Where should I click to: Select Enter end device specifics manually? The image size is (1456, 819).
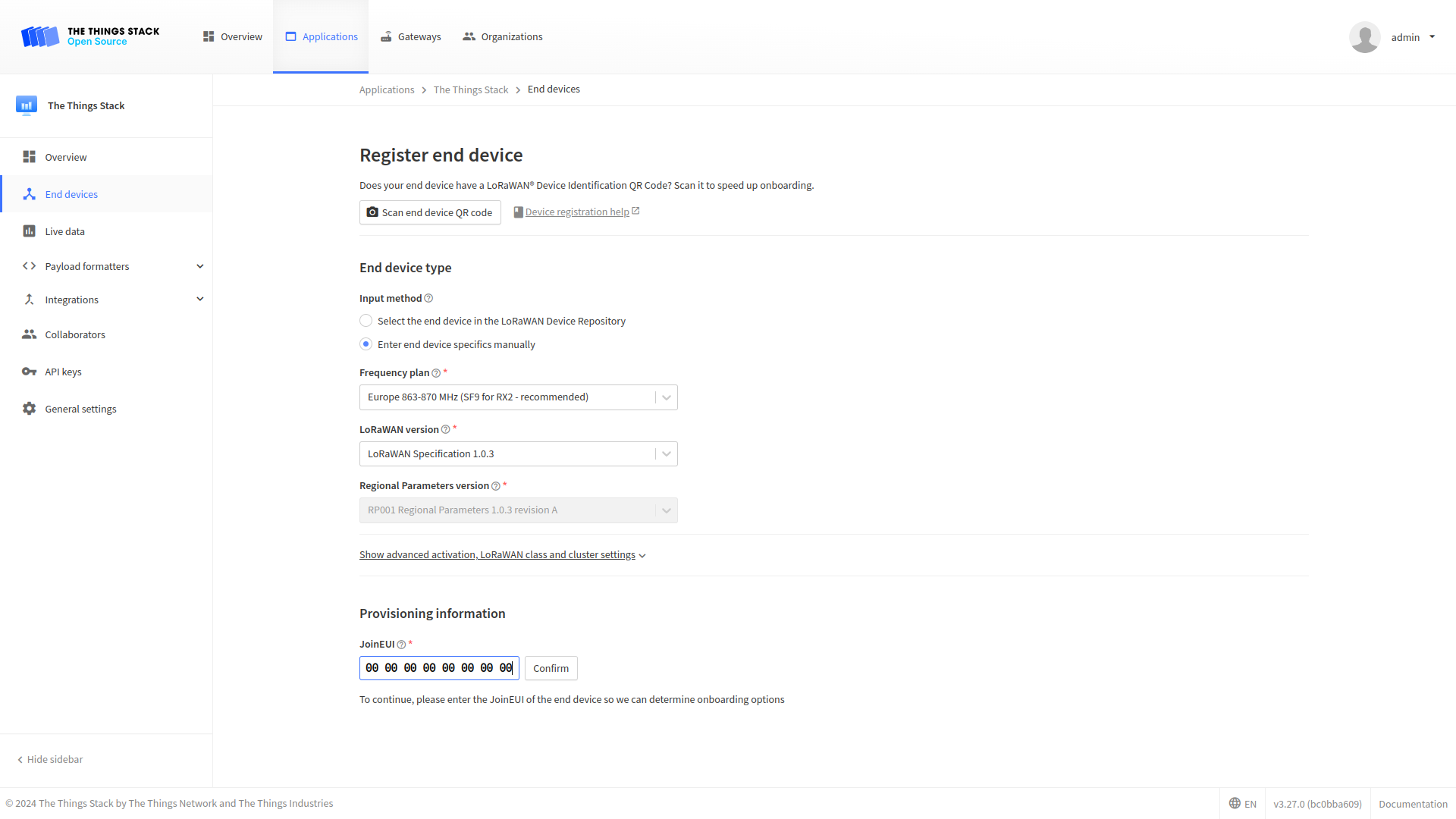[366, 344]
